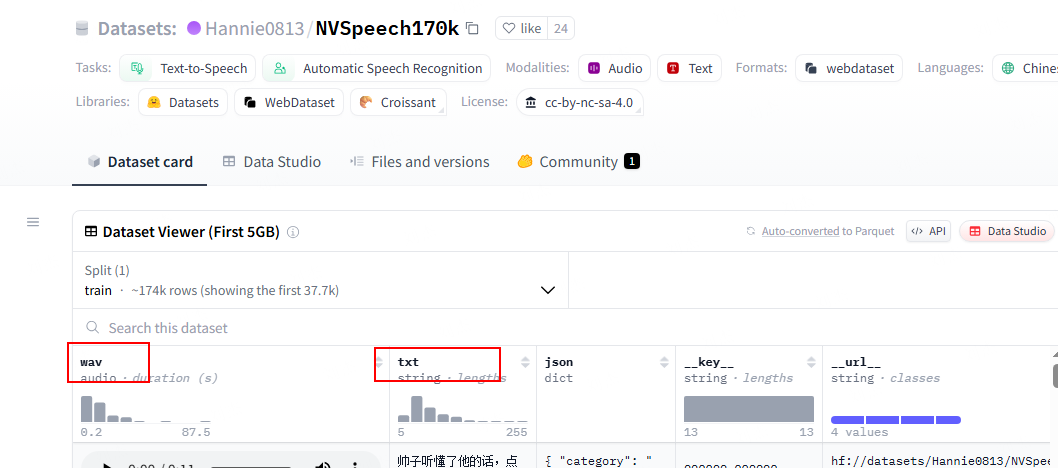Select the __key__ column header
1058x468 pixels.
point(709,362)
